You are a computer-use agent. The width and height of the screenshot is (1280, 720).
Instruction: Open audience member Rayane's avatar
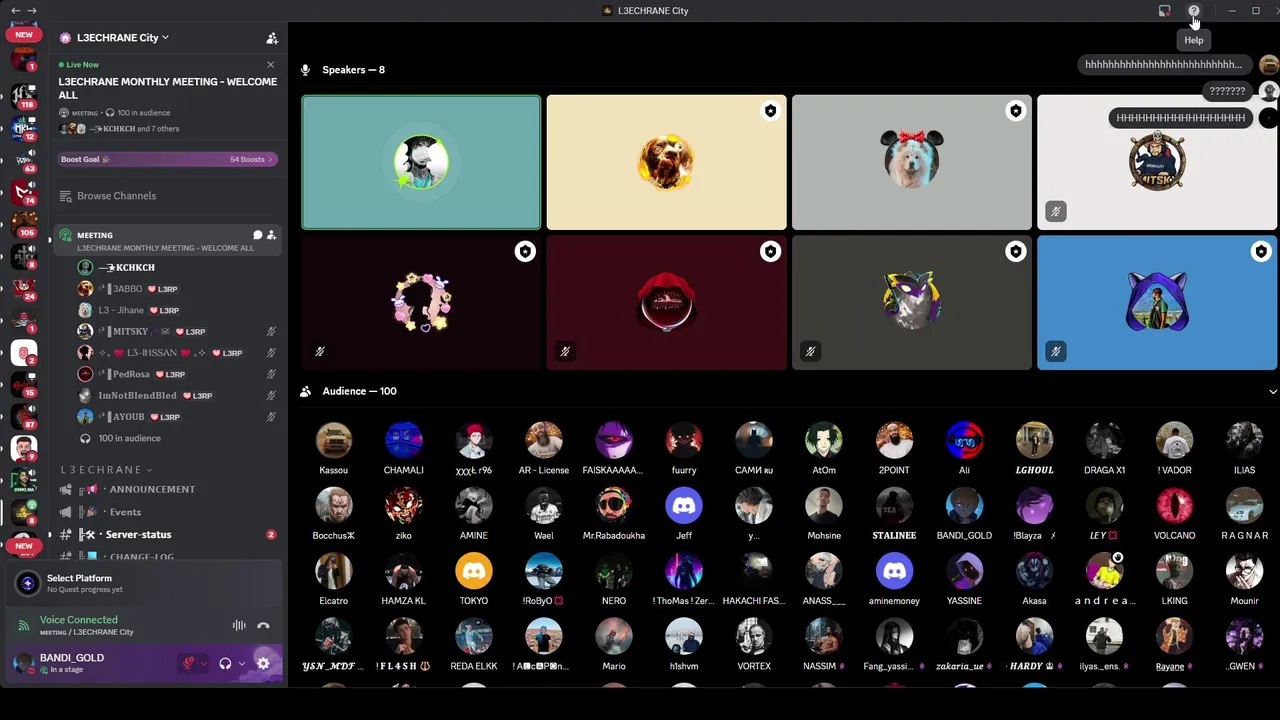(x=1174, y=636)
